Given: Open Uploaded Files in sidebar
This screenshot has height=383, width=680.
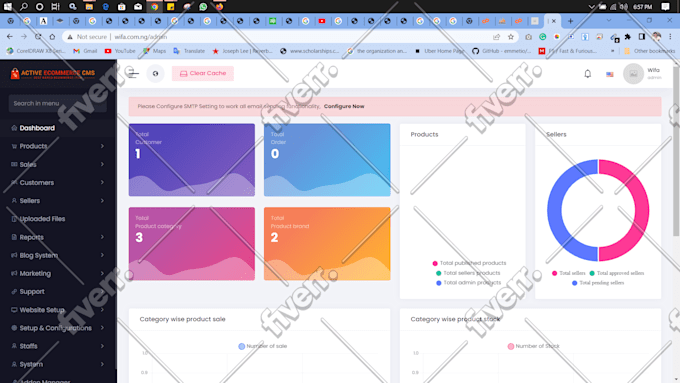Looking at the screenshot, I should tap(58, 219).
